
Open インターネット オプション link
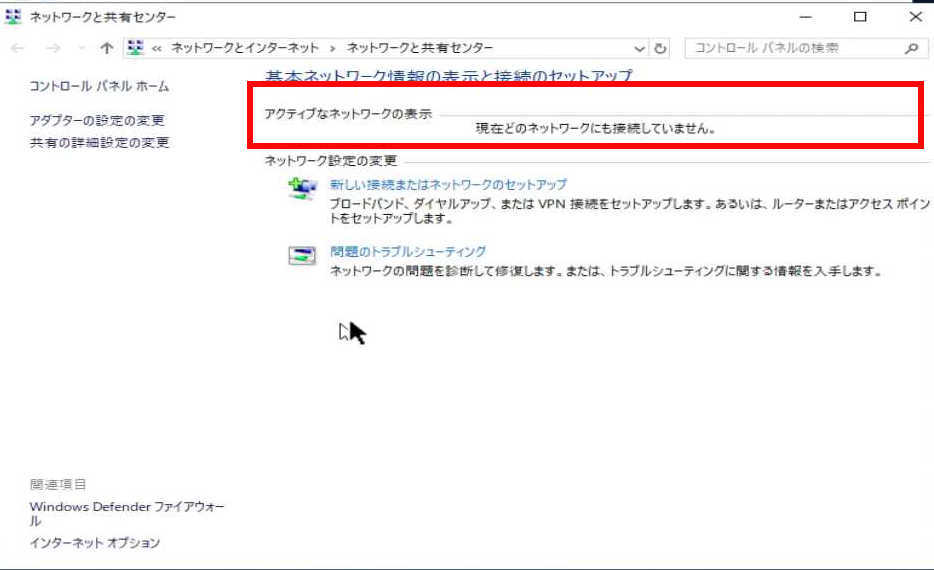[x=95, y=543]
